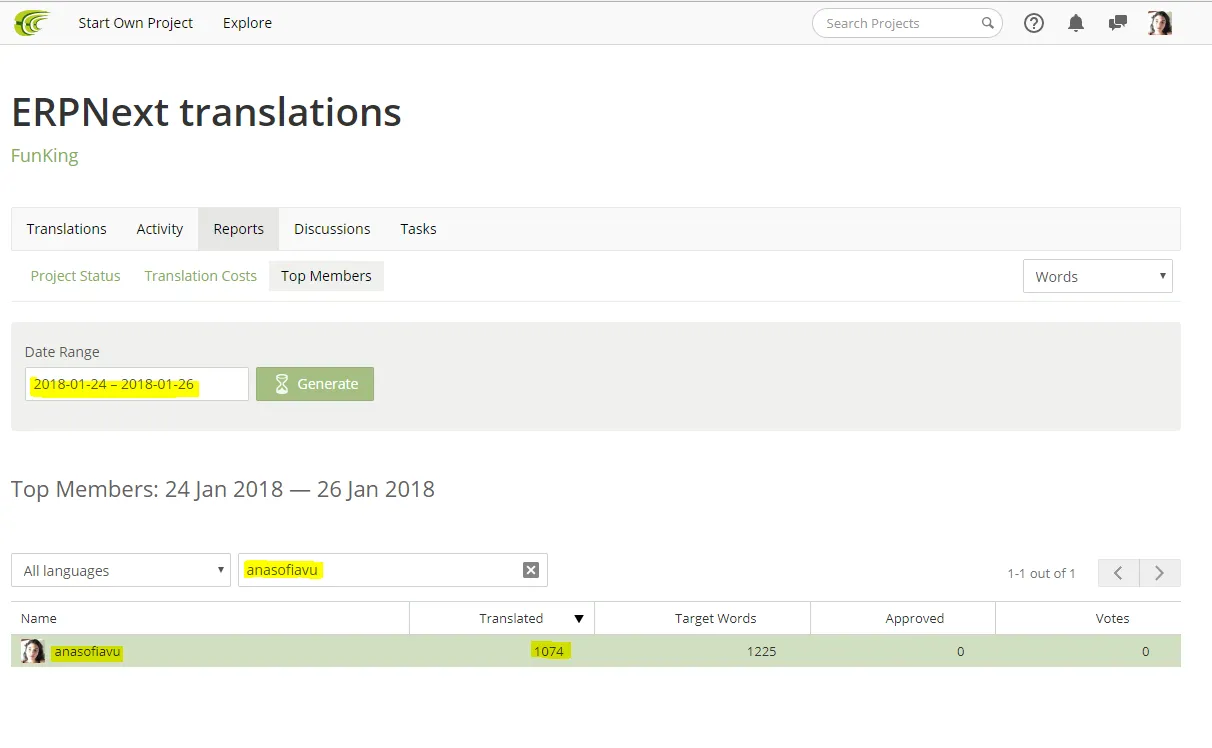Open the Project Status report

click(75, 276)
